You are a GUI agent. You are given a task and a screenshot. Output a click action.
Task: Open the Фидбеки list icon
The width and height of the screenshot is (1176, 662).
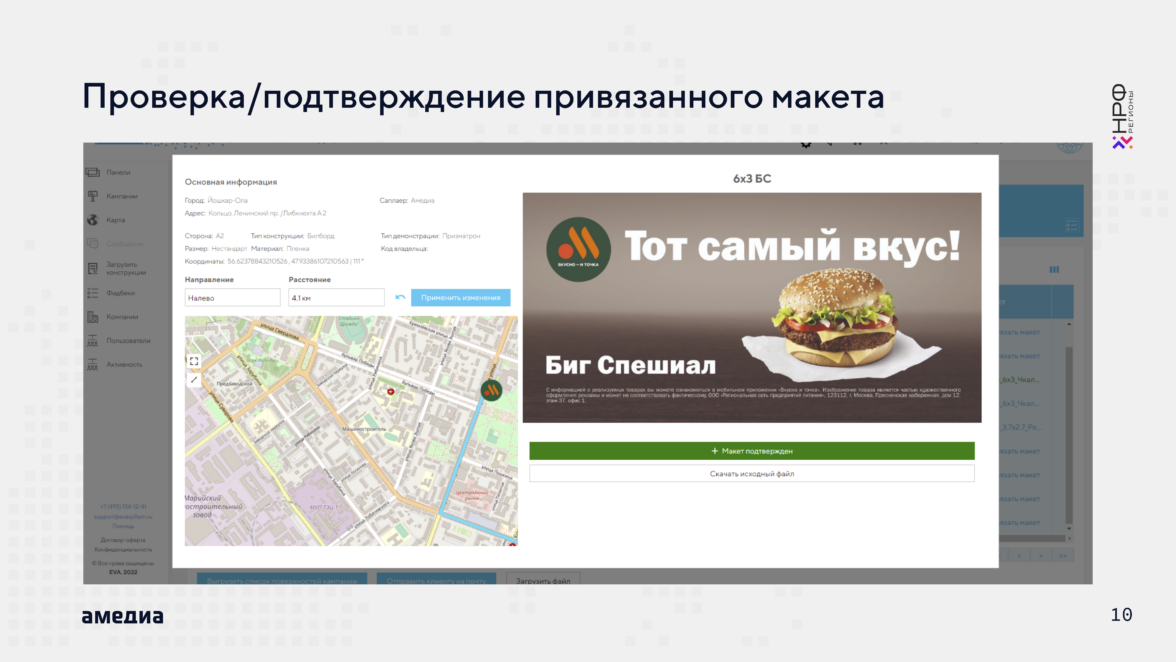[92, 293]
